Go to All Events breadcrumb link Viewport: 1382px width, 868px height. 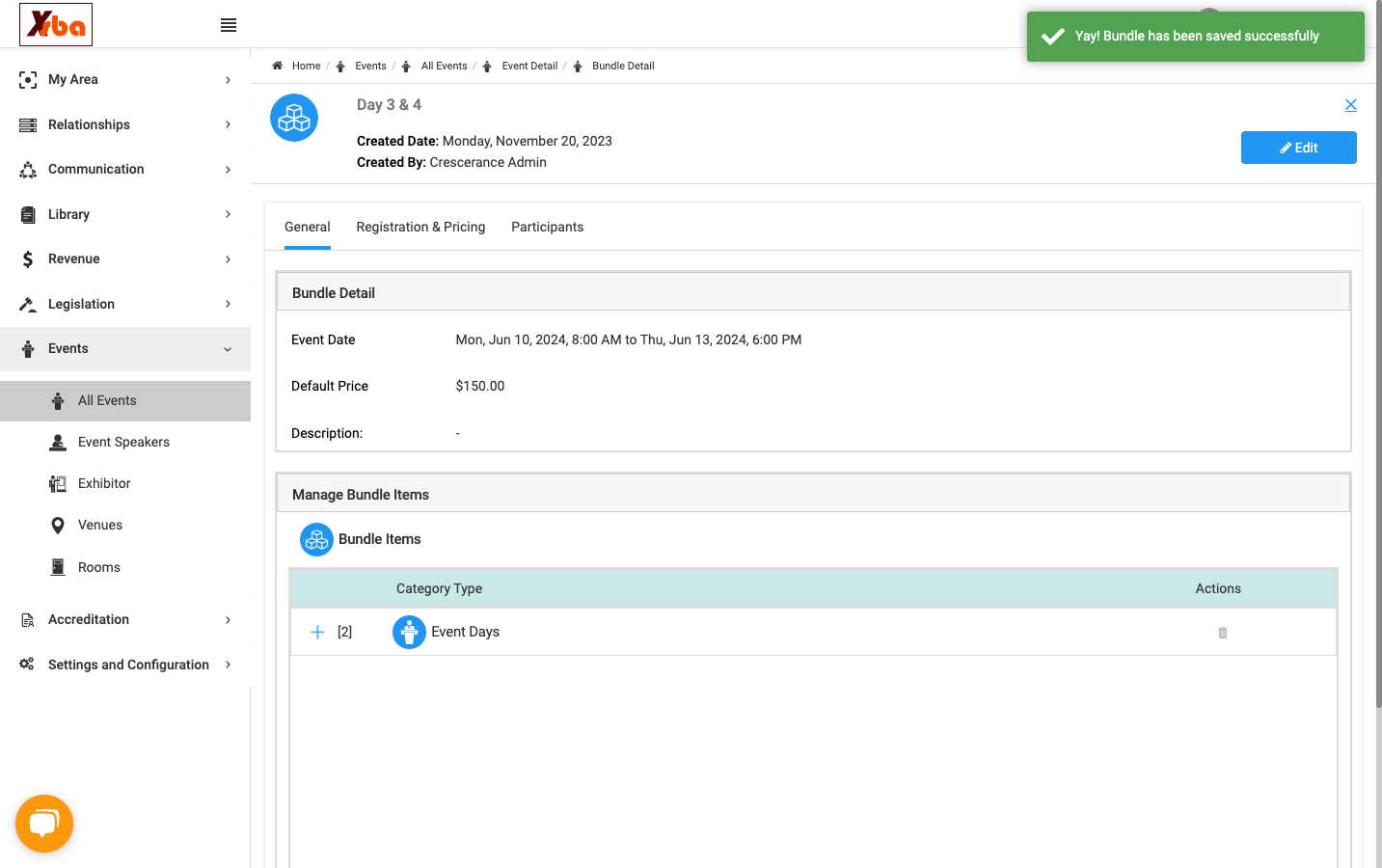pyautogui.click(x=444, y=67)
